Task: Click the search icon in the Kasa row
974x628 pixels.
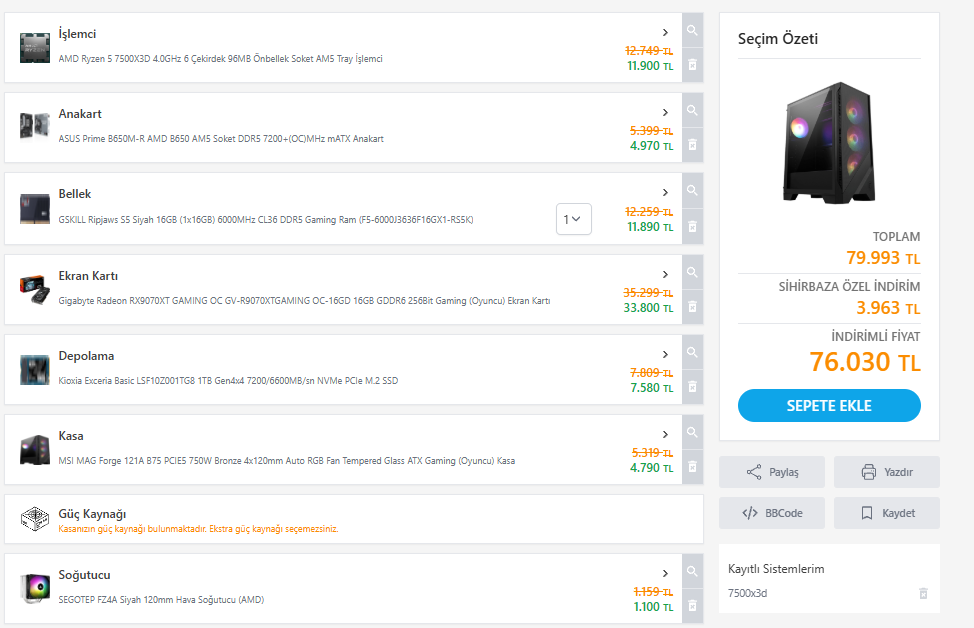Action: [692, 432]
